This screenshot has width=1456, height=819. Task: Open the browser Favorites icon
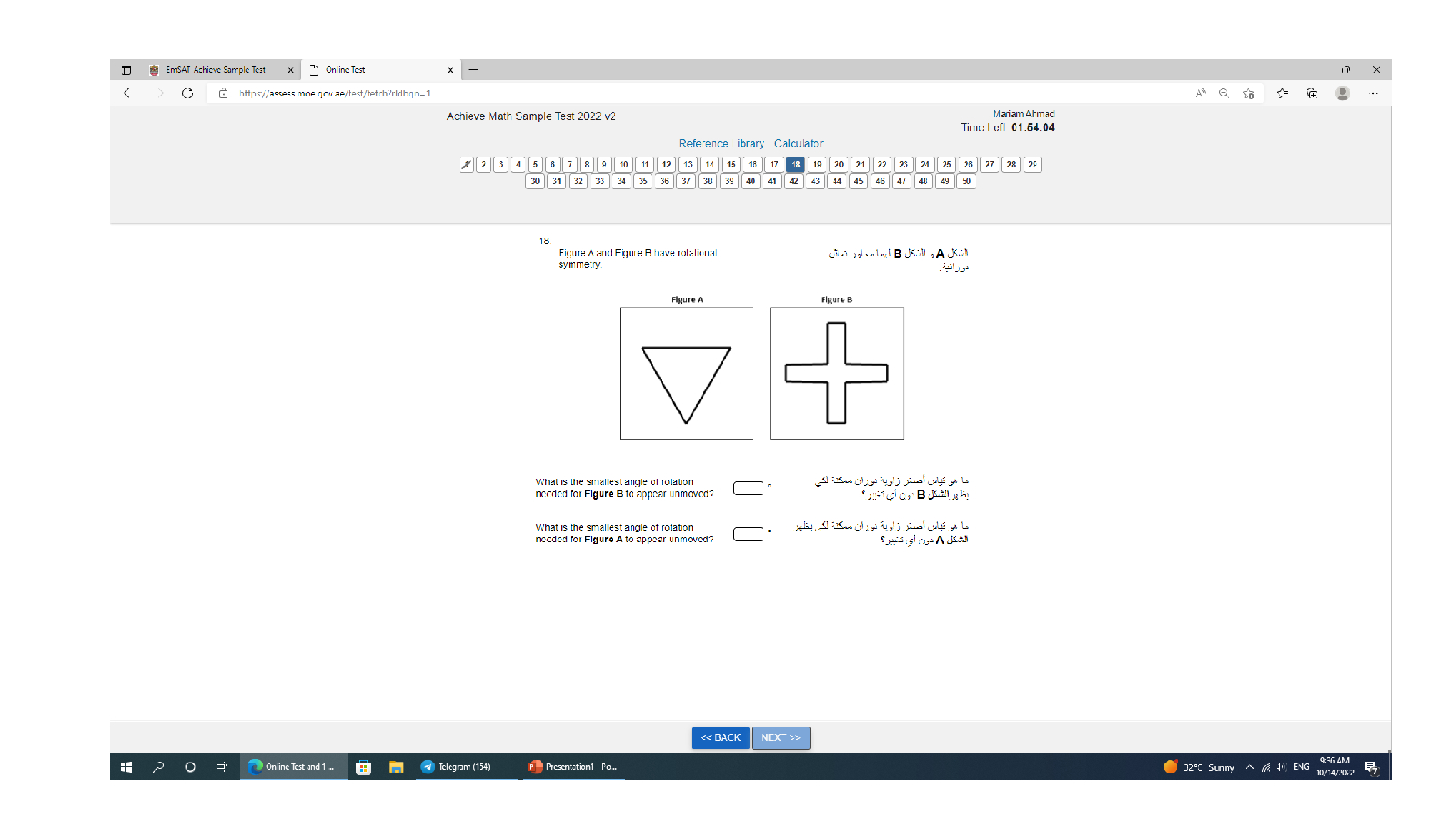coord(1281,93)
